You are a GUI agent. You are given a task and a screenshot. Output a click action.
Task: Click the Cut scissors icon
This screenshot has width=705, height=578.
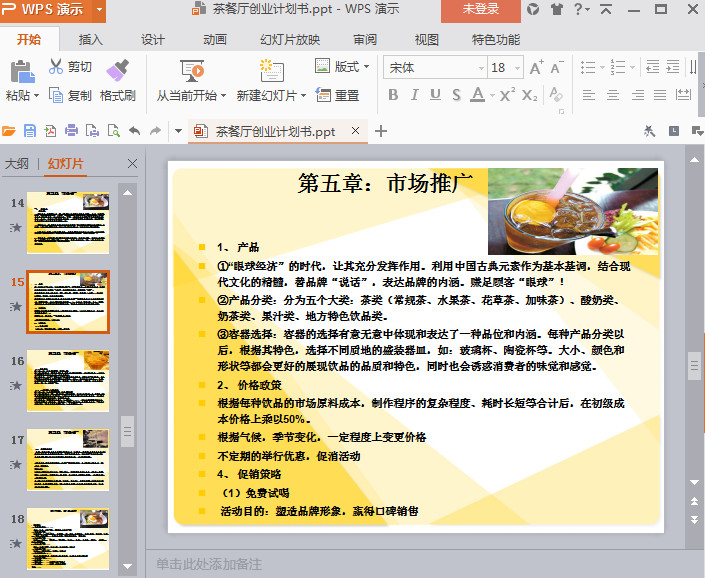[x=56, y=67]
